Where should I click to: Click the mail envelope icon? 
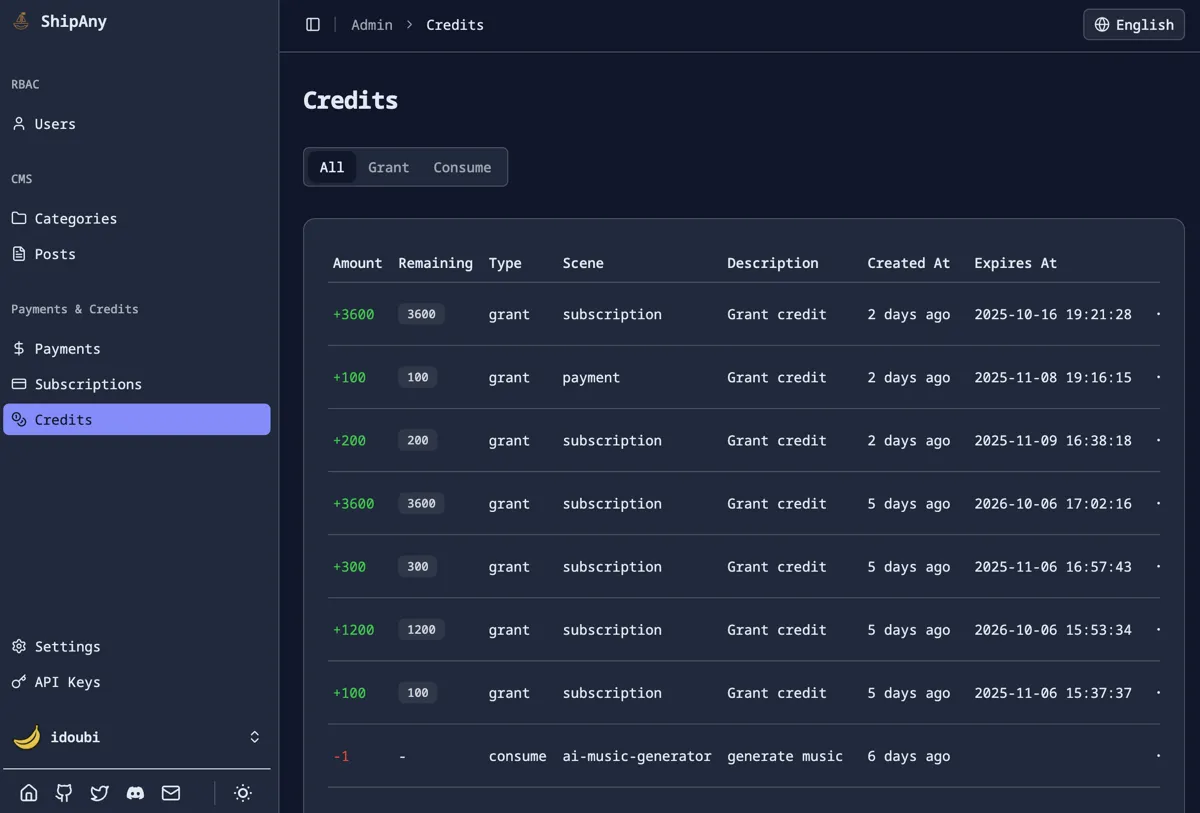(171, 793)
